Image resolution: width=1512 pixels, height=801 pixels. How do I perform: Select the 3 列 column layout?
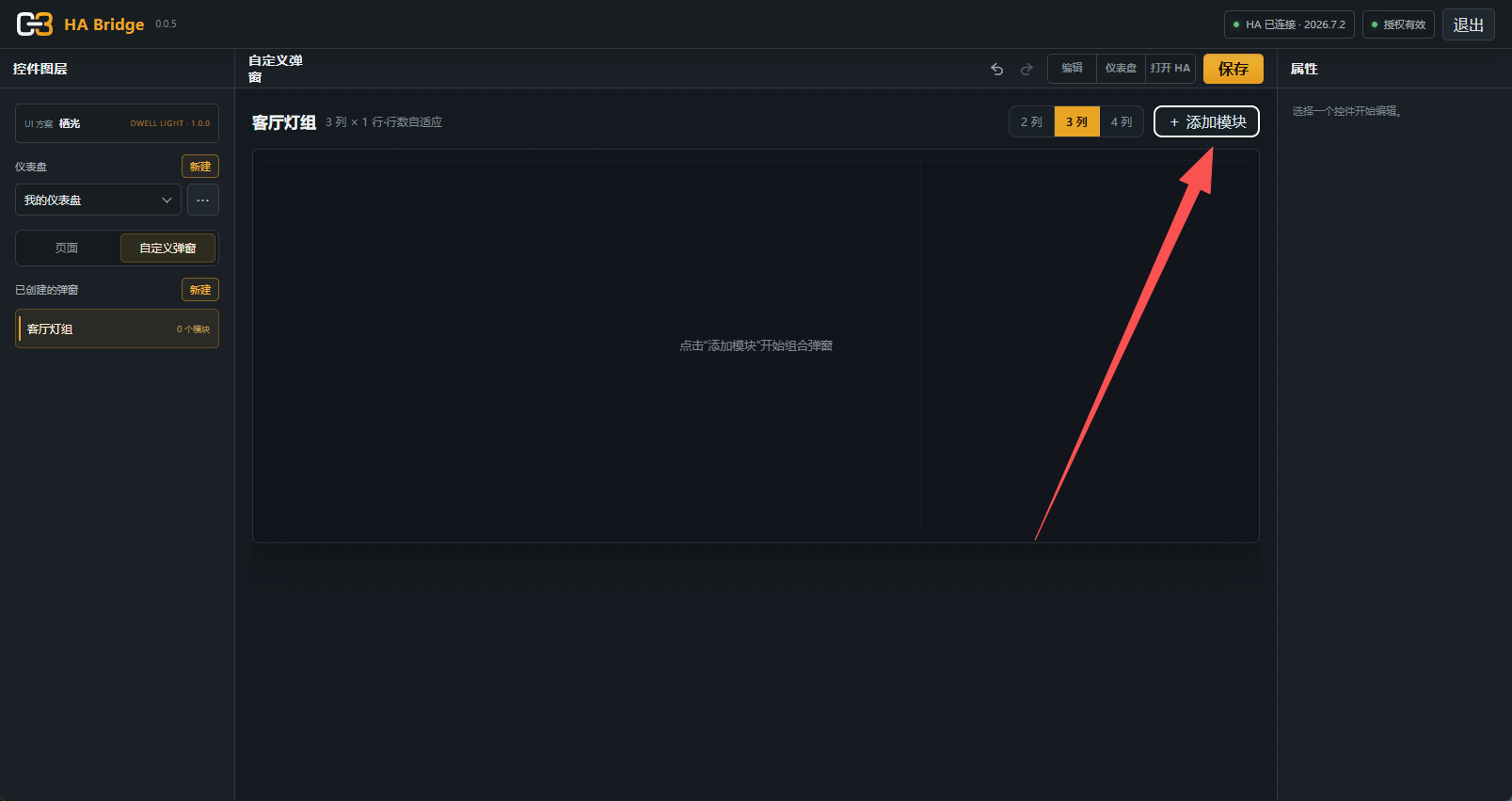click(1076, 121)
